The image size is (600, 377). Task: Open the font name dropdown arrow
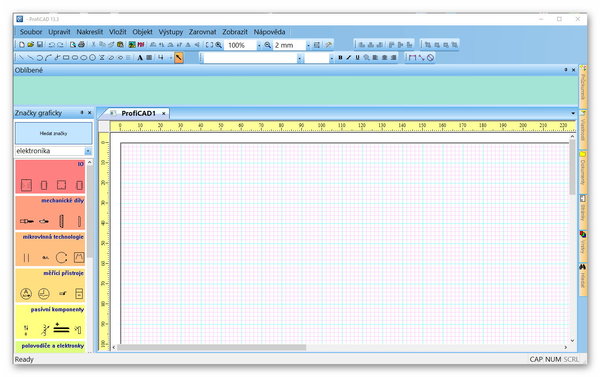tap(300, 58)
